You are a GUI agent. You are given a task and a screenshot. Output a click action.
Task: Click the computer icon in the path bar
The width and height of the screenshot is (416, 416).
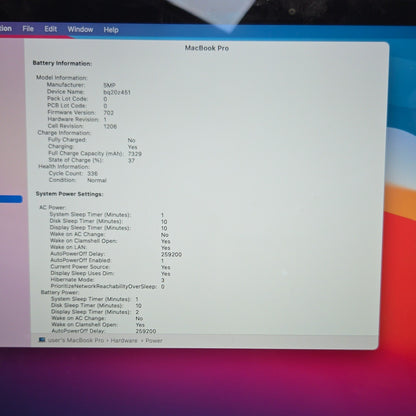[42, 340]
